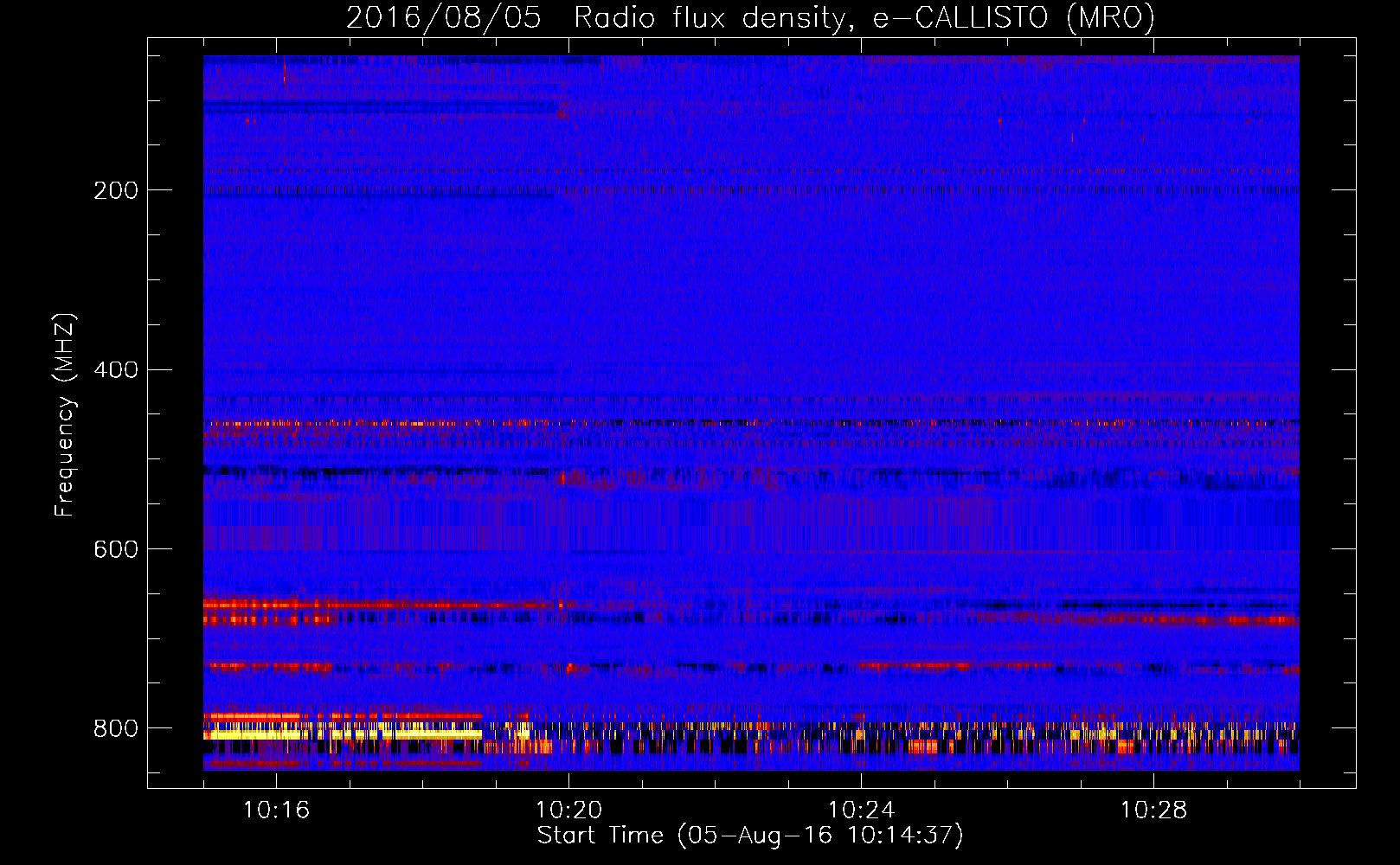Click the date '2016/08/05' in the title
This screenshot has height=865, width=1400.
(x=444, y=17)
